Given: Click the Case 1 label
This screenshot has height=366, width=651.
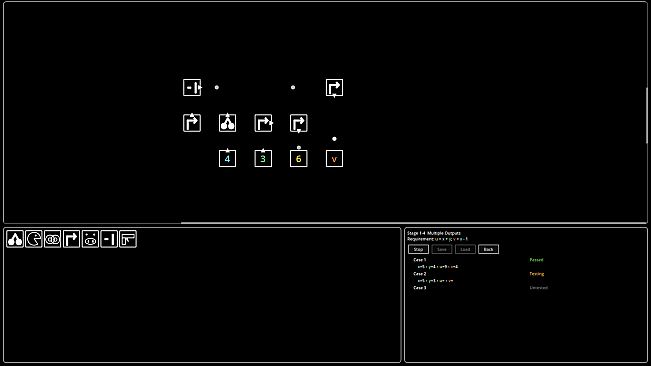Looking at the screenshot, I should coord(420,260).
